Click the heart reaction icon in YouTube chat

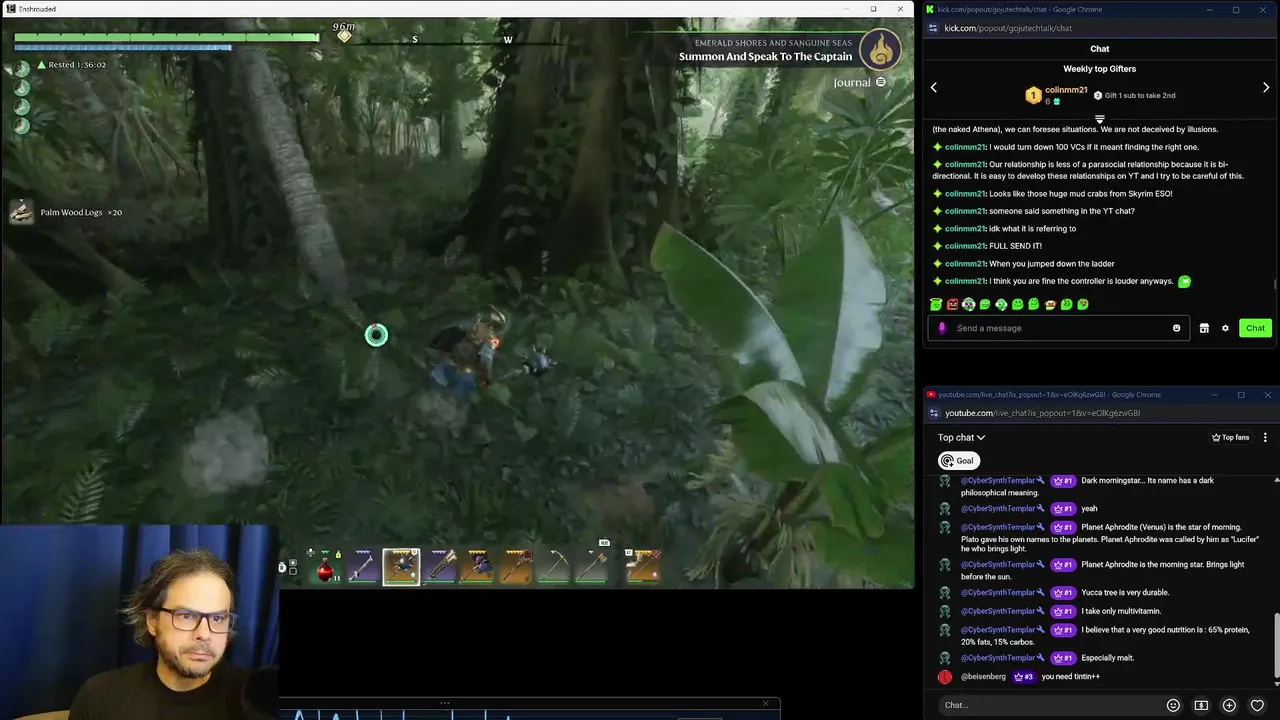(x=1257, y=705)
